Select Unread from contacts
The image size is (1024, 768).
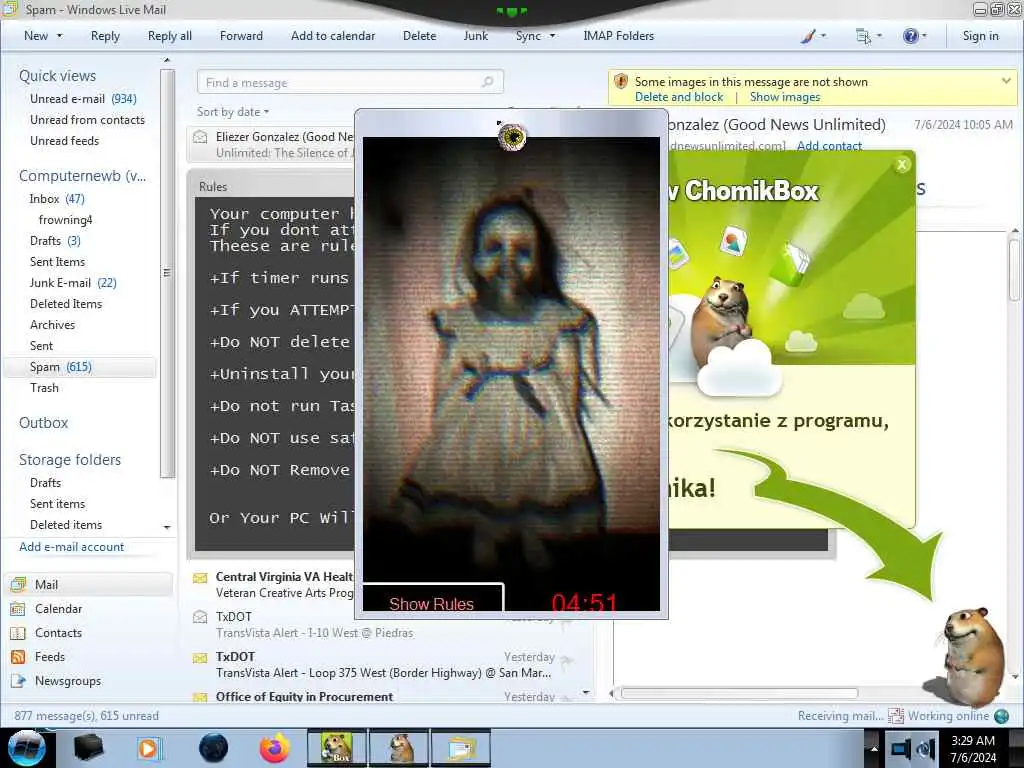[87, 120]
